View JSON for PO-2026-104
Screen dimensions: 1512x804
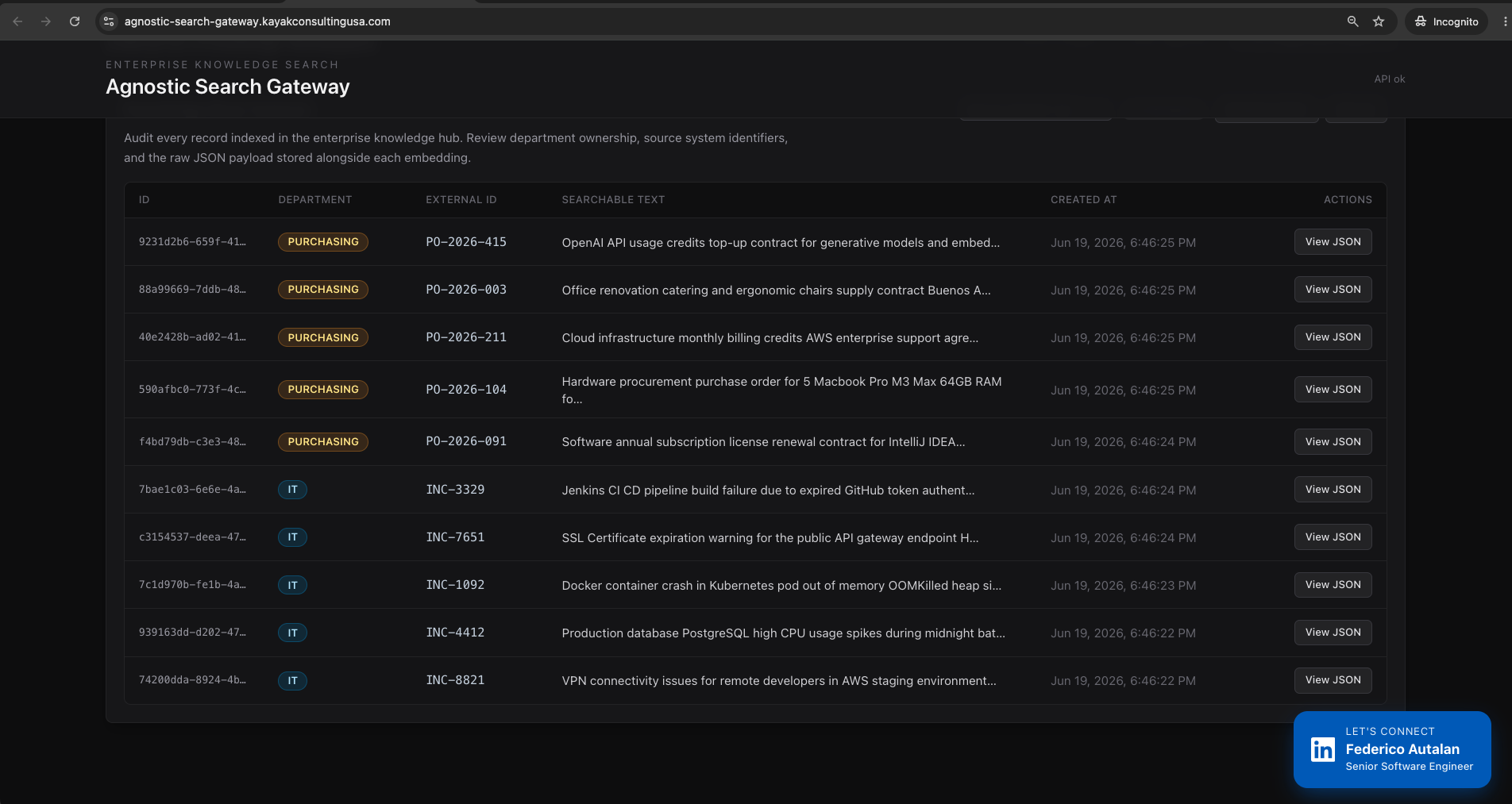(x=1333, y=390)
